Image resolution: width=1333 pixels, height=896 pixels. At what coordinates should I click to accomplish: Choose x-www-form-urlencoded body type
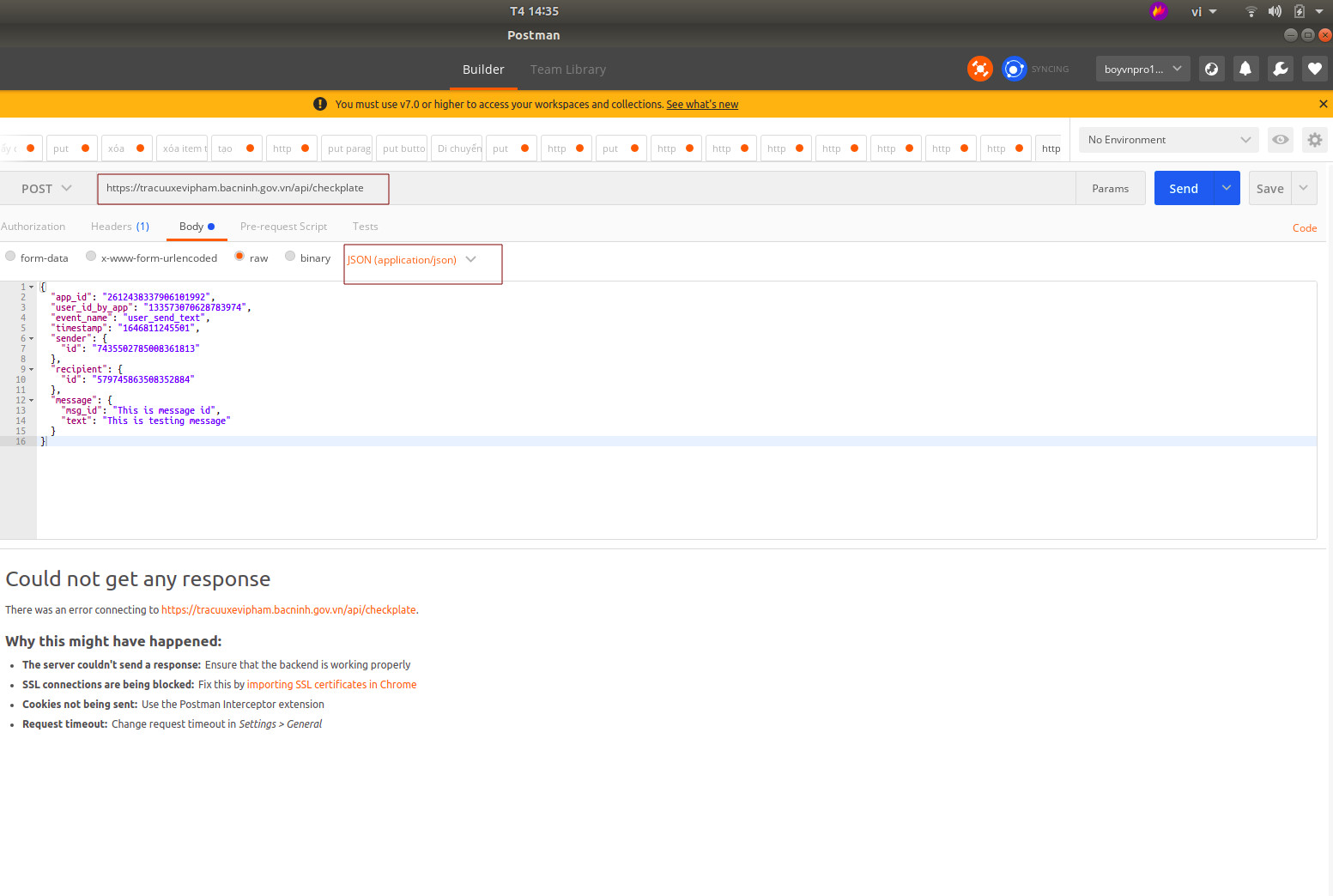click(x=91, y=256)
